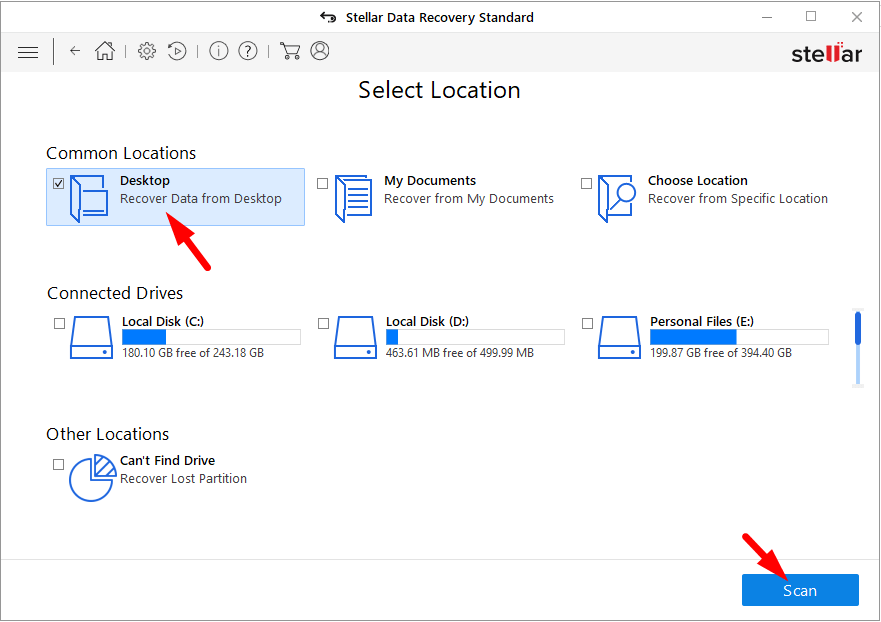Click the Personal Files (E:) usage bar
The image size is (881, 622).
739,337
